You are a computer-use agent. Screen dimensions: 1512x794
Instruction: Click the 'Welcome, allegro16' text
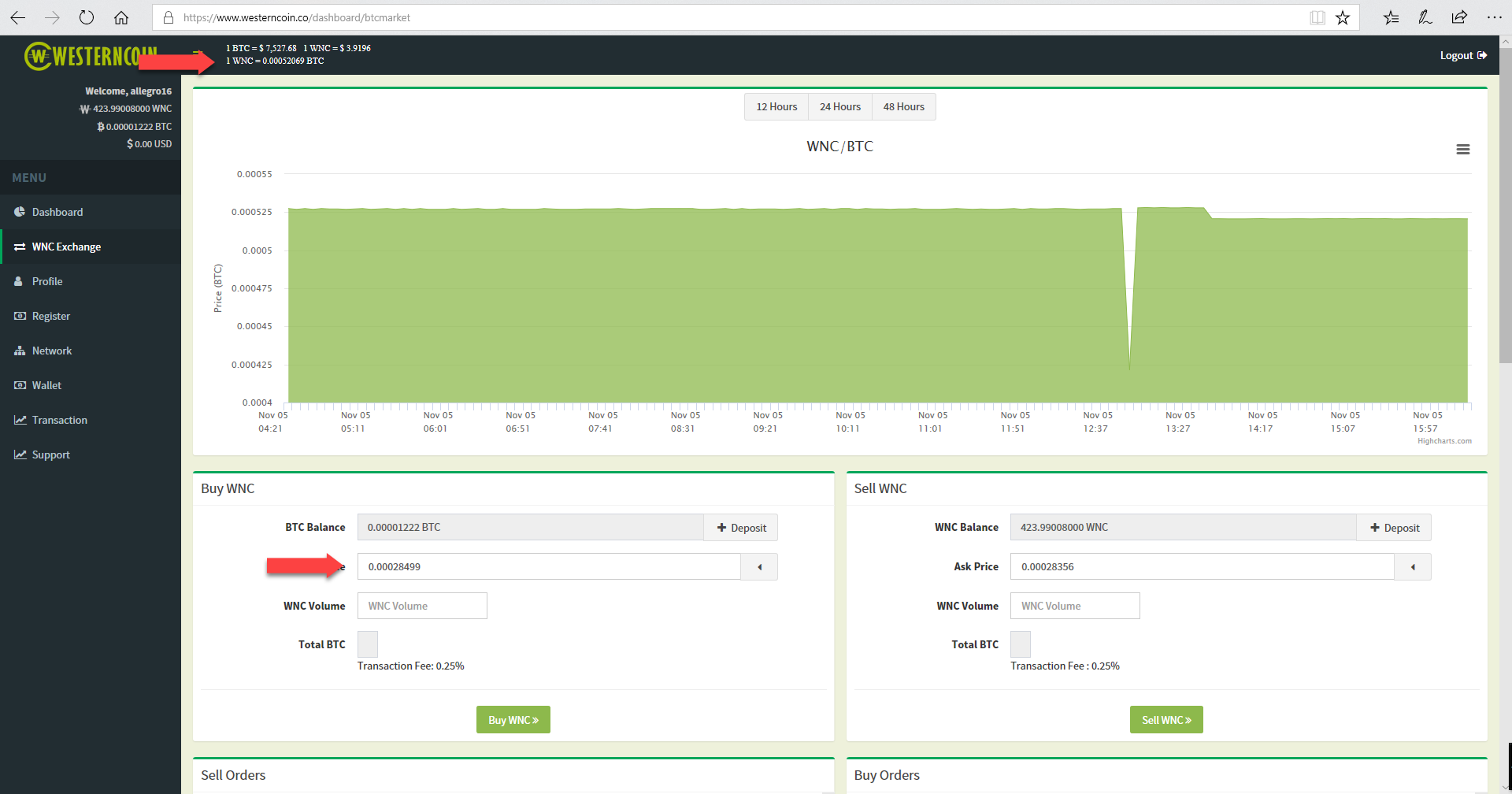(128, 91)
